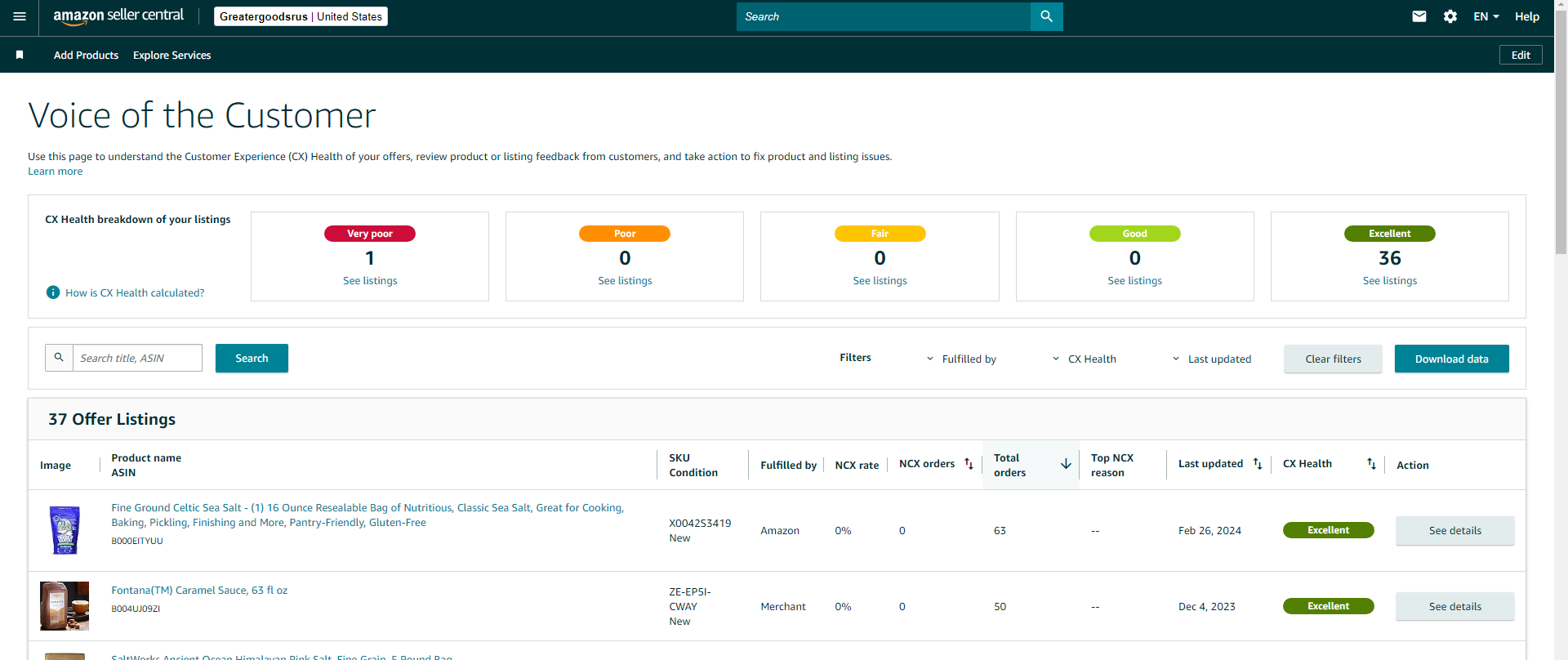Click the Top NCX reason column header
The height and width of the screenshot is (660, 1568).
(1112, 465)
